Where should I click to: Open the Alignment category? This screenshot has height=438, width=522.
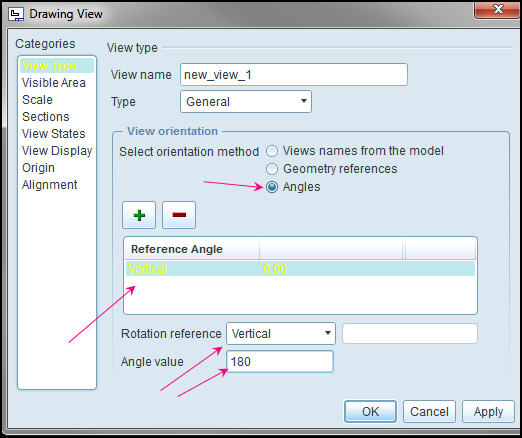[49, 185]
